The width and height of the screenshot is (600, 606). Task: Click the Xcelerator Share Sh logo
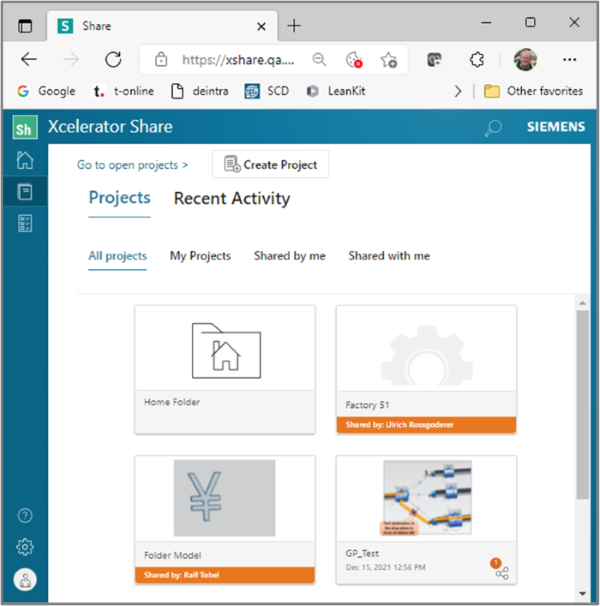click(25, 127)
